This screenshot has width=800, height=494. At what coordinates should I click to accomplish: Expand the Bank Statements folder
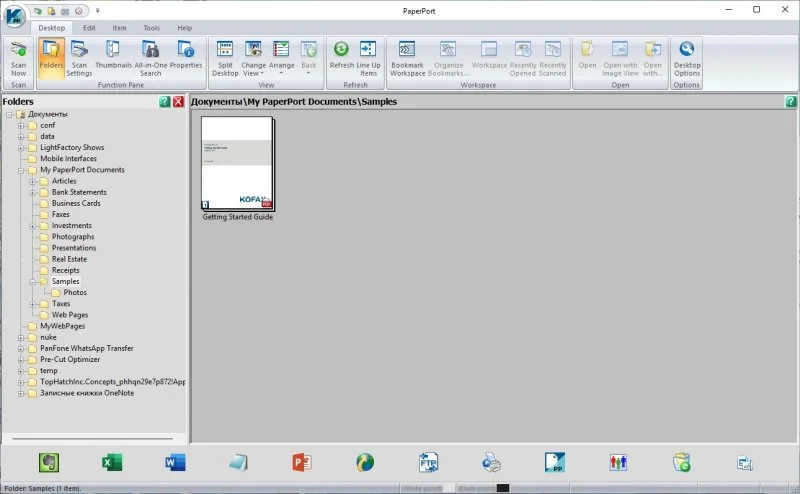click(33, 193)
